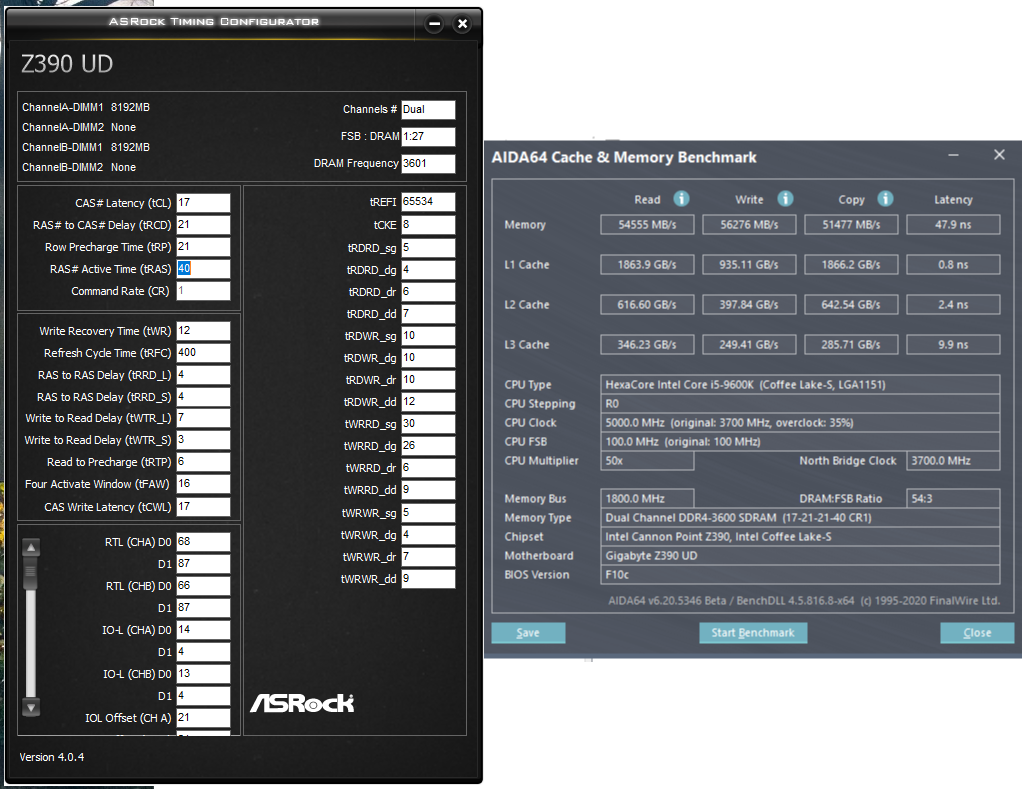
Task: Click the Write Recovery Time (tWR) field
Action: 203,331
